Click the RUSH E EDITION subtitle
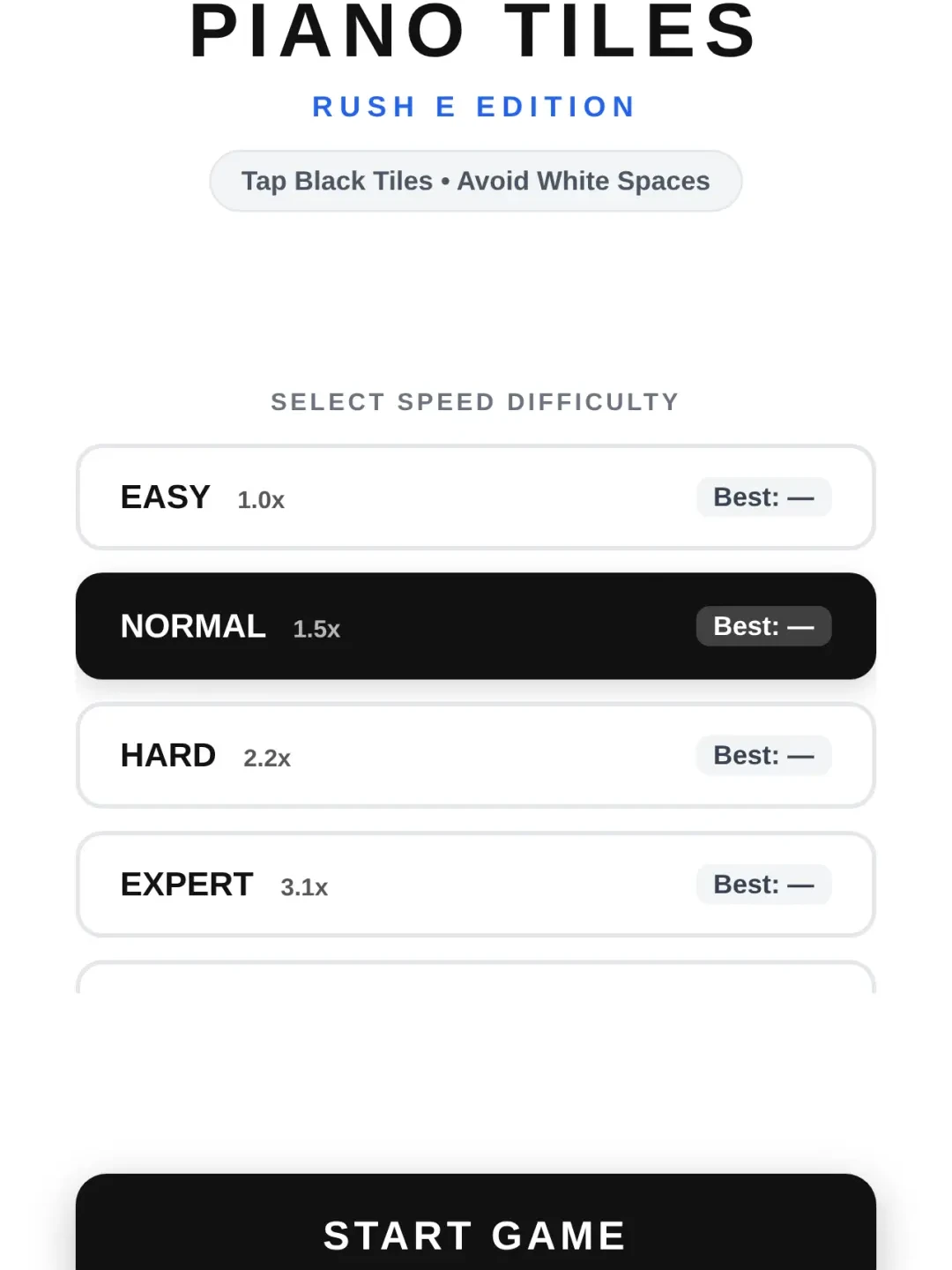The width and height of the screenshot is (952, 1270). click(474, 107)
